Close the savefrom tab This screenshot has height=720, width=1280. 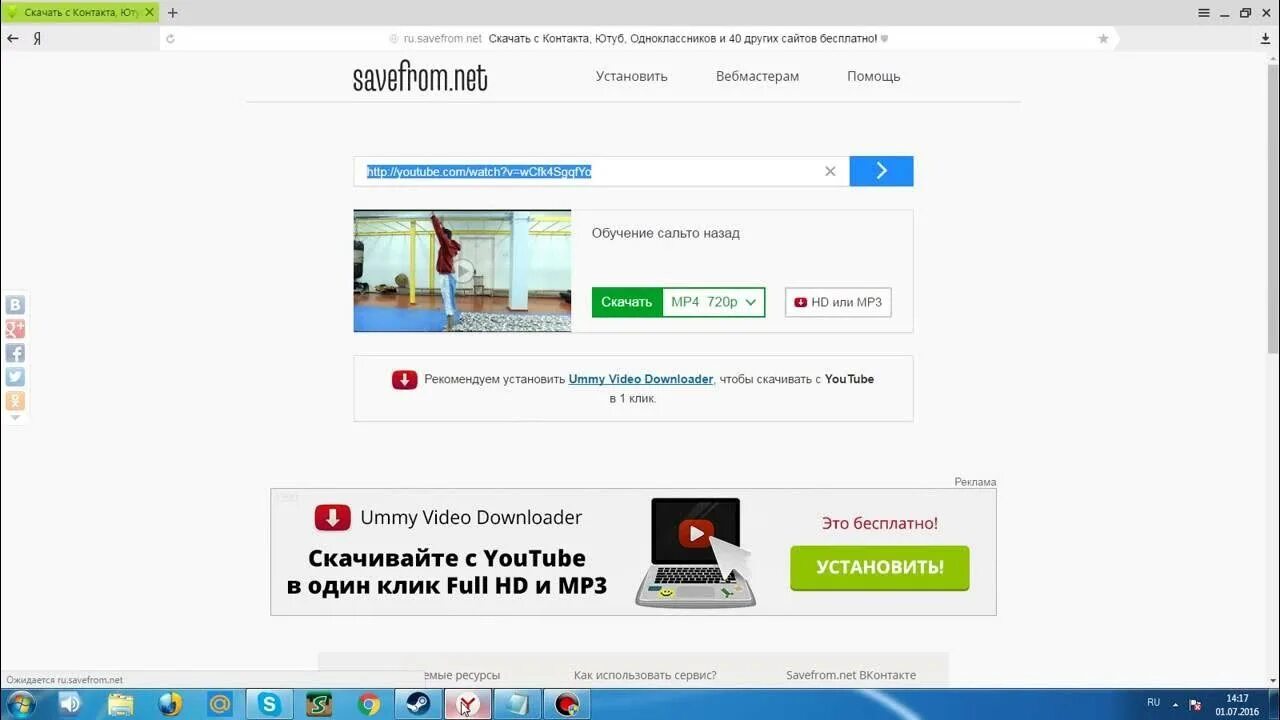[149, 13]
